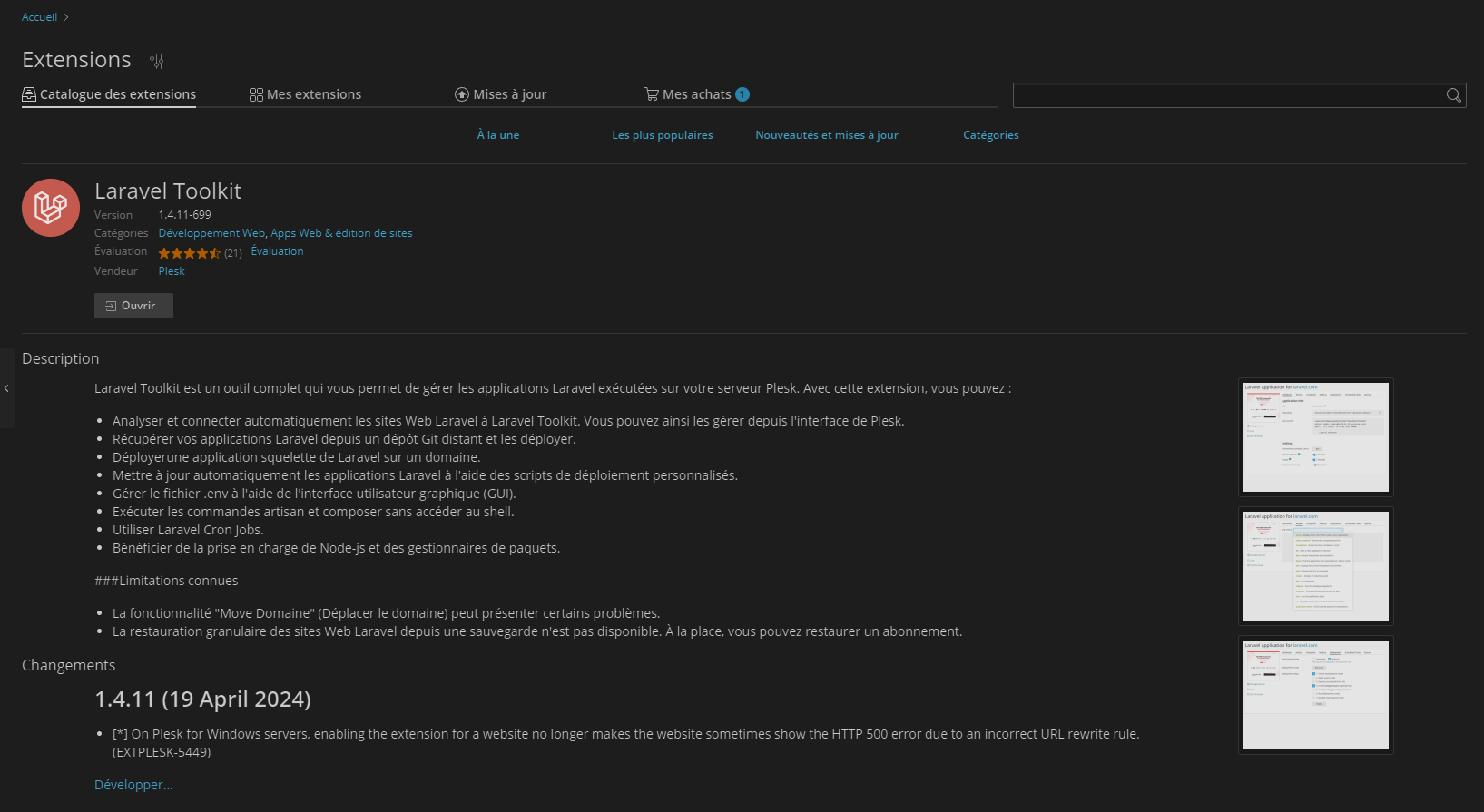Open Nouveautés et mises à jour

tap(827, 135)
